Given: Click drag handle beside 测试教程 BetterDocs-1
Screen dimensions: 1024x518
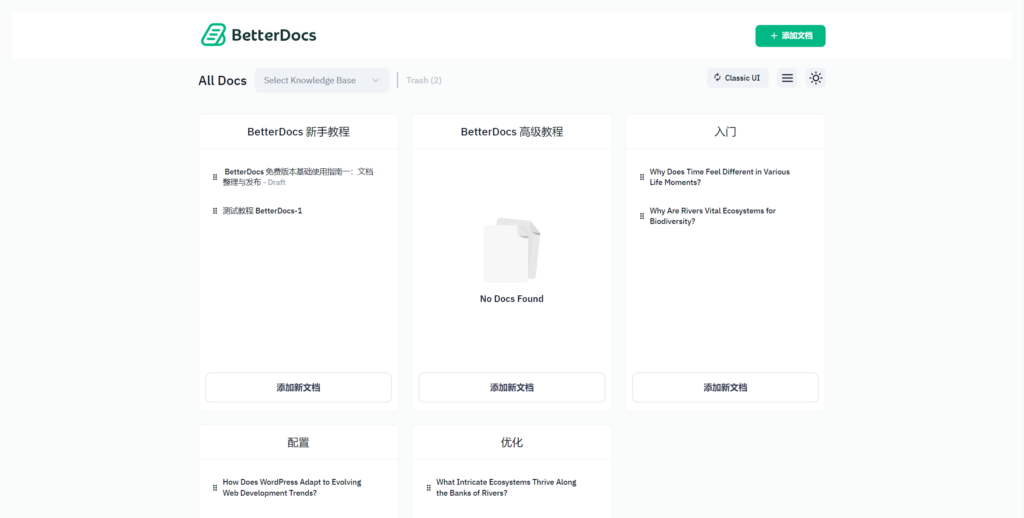Looking at the screenshot, I should pyautogui.click(x=215, y=211).
